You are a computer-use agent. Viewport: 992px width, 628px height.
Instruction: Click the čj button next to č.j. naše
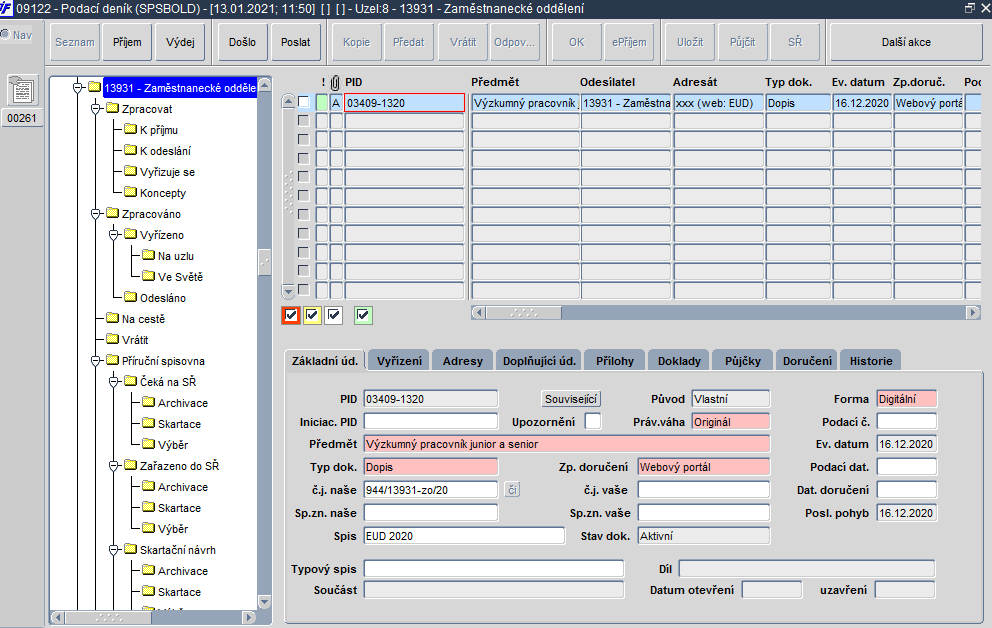[512, 489]
